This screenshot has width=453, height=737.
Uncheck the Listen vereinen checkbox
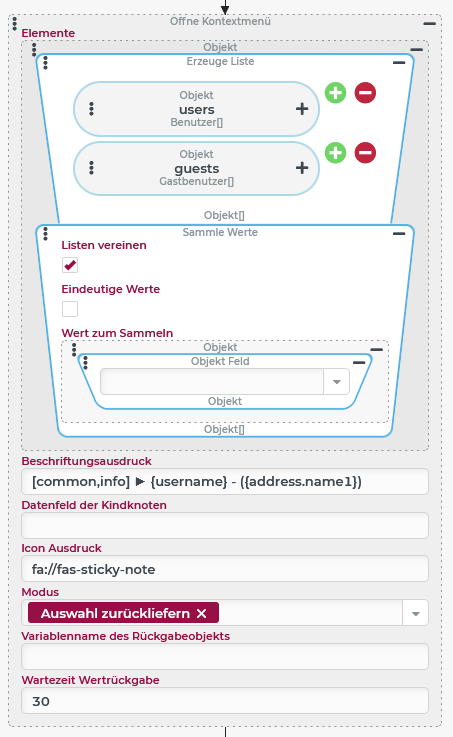70,265
